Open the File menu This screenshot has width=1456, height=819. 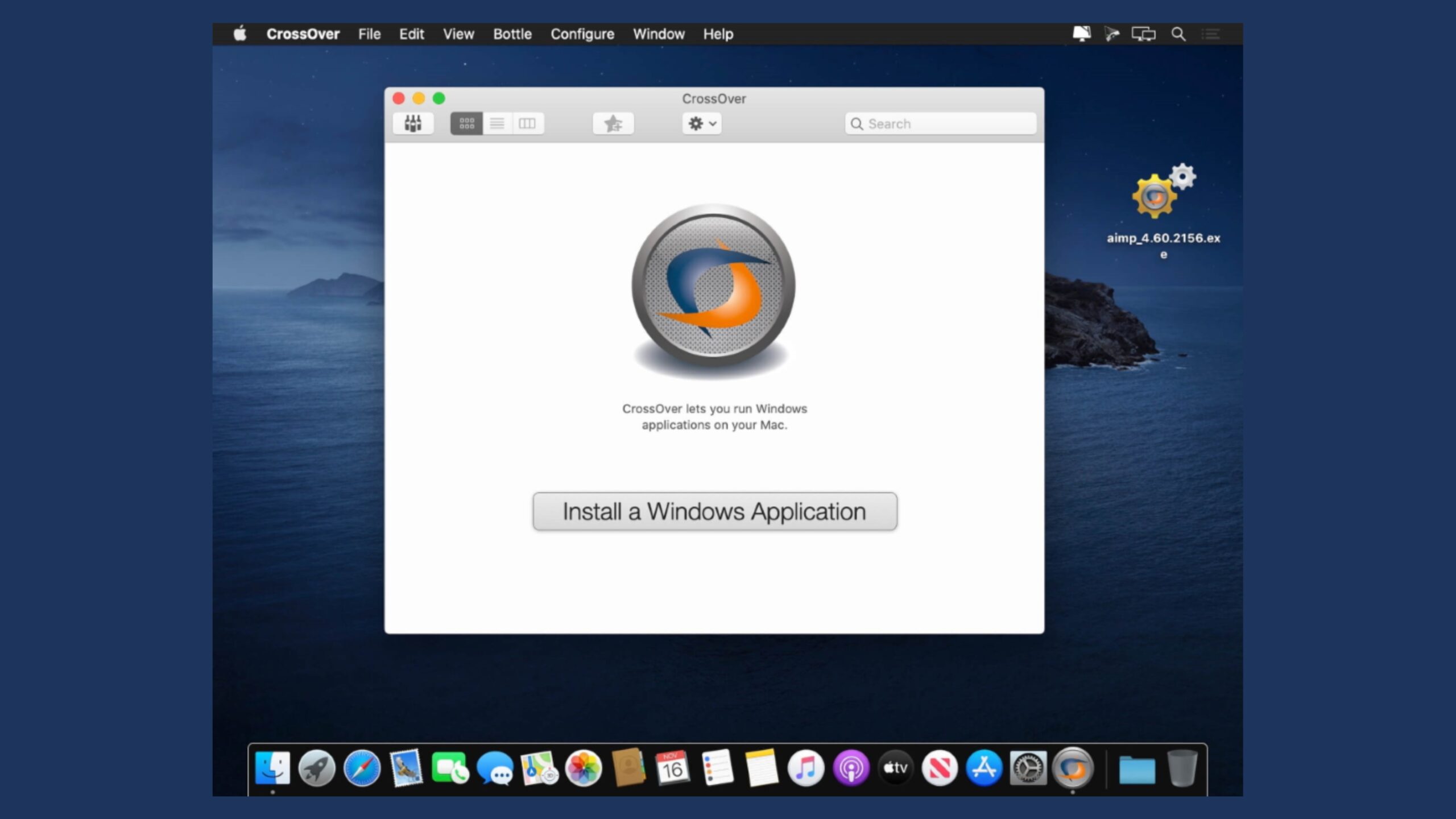(x=369, y=34)
